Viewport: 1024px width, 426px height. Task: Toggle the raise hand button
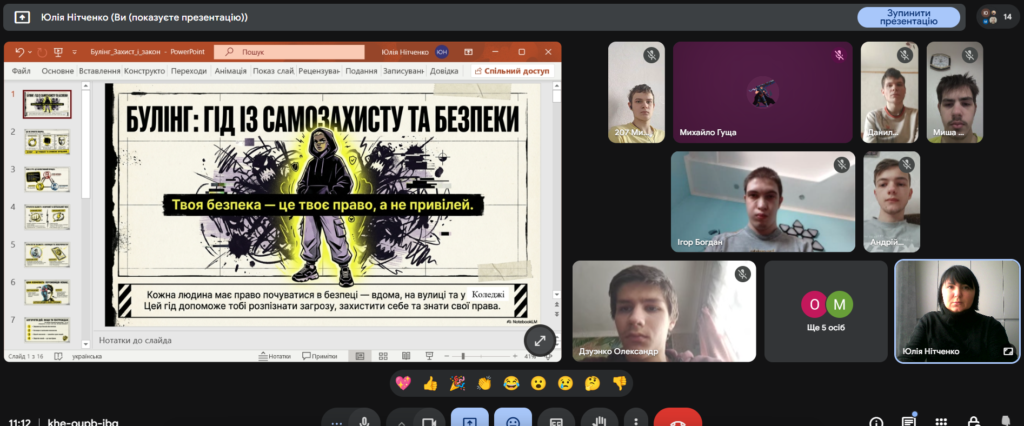click(600, 421)
